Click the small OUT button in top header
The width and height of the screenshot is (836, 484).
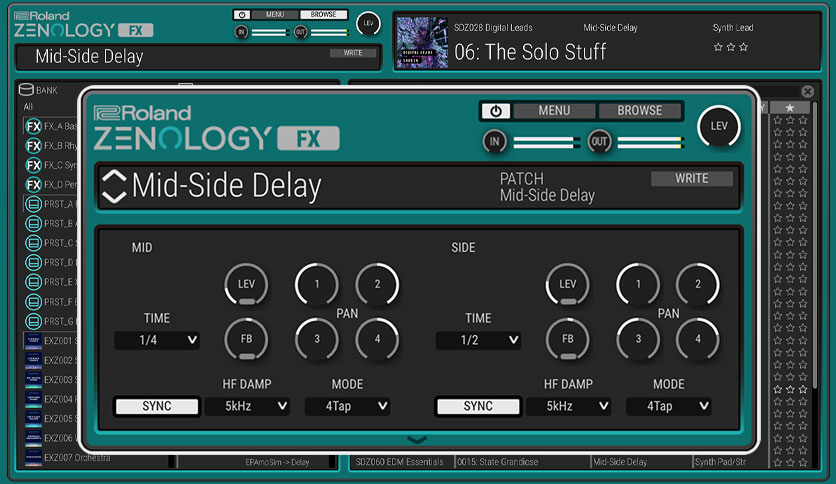tap(301, 33)
